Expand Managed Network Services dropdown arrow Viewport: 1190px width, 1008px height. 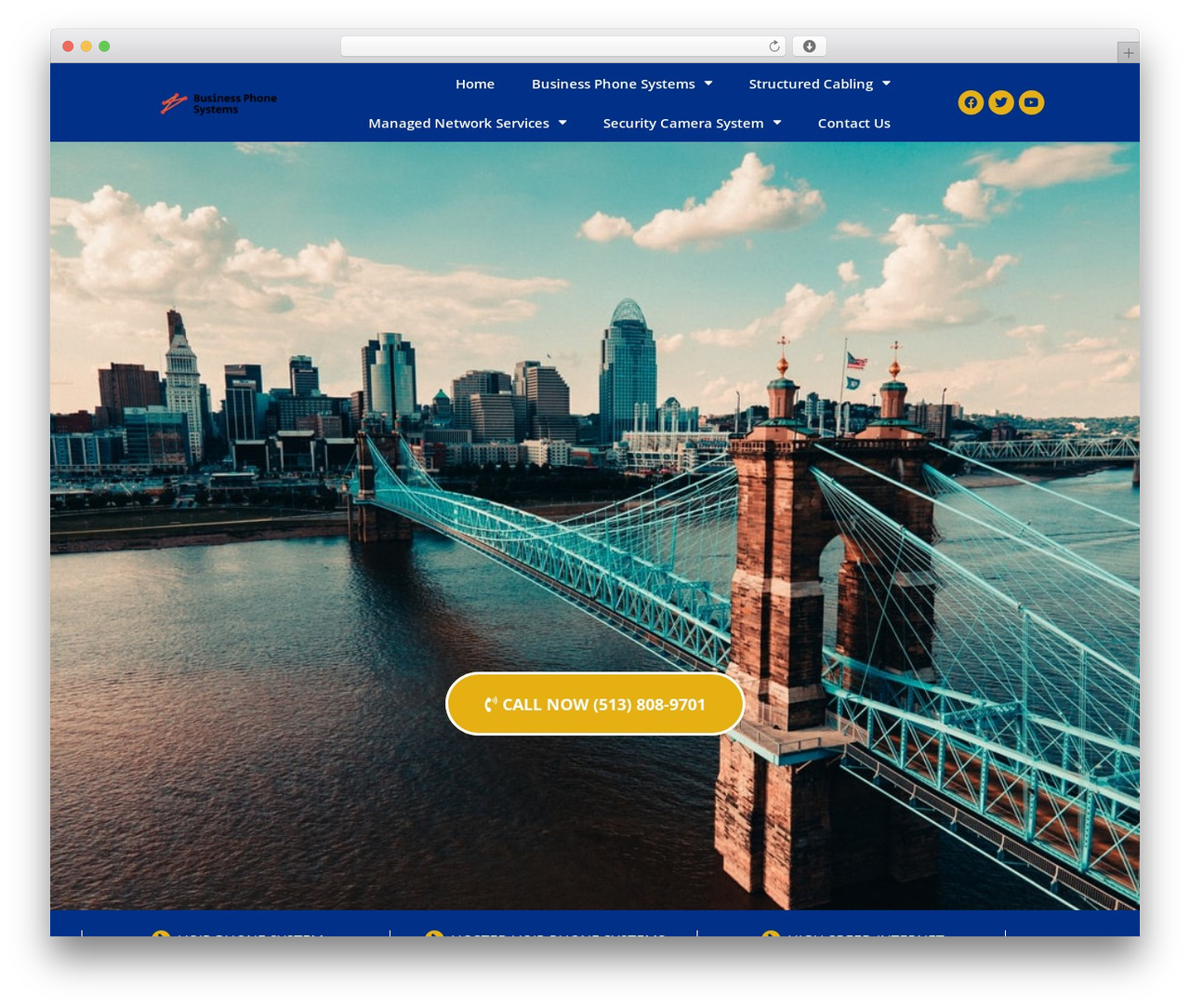(562, 123)
